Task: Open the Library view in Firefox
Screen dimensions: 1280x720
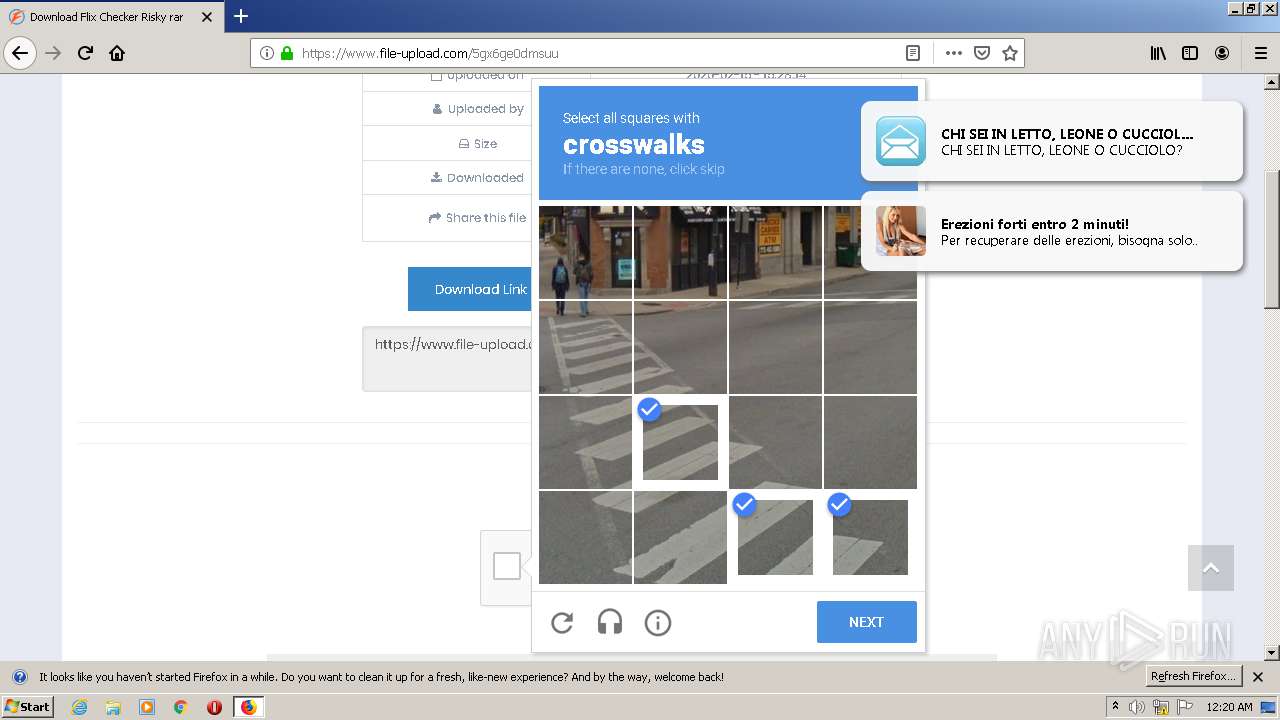Action: 1158,53
